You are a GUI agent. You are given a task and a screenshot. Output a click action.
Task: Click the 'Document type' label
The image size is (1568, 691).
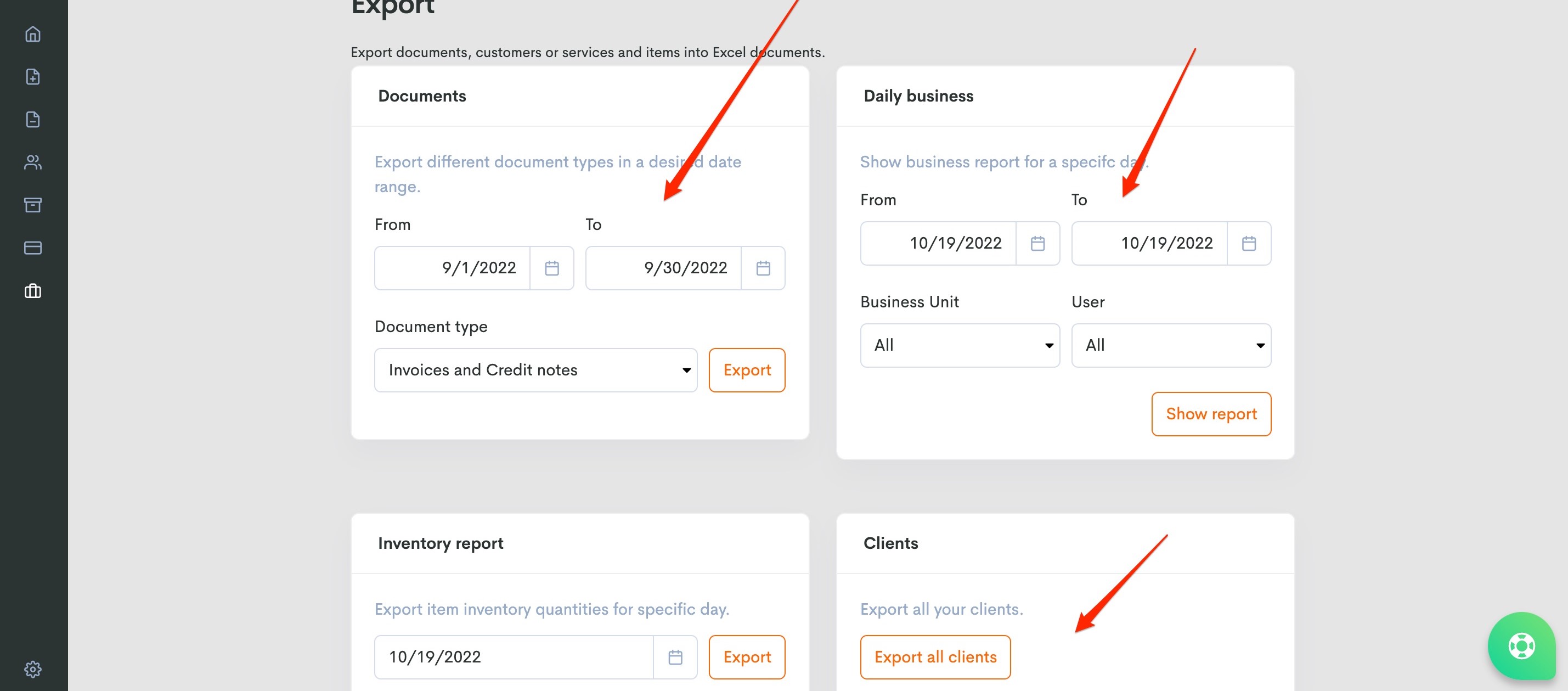click(431, 327)
